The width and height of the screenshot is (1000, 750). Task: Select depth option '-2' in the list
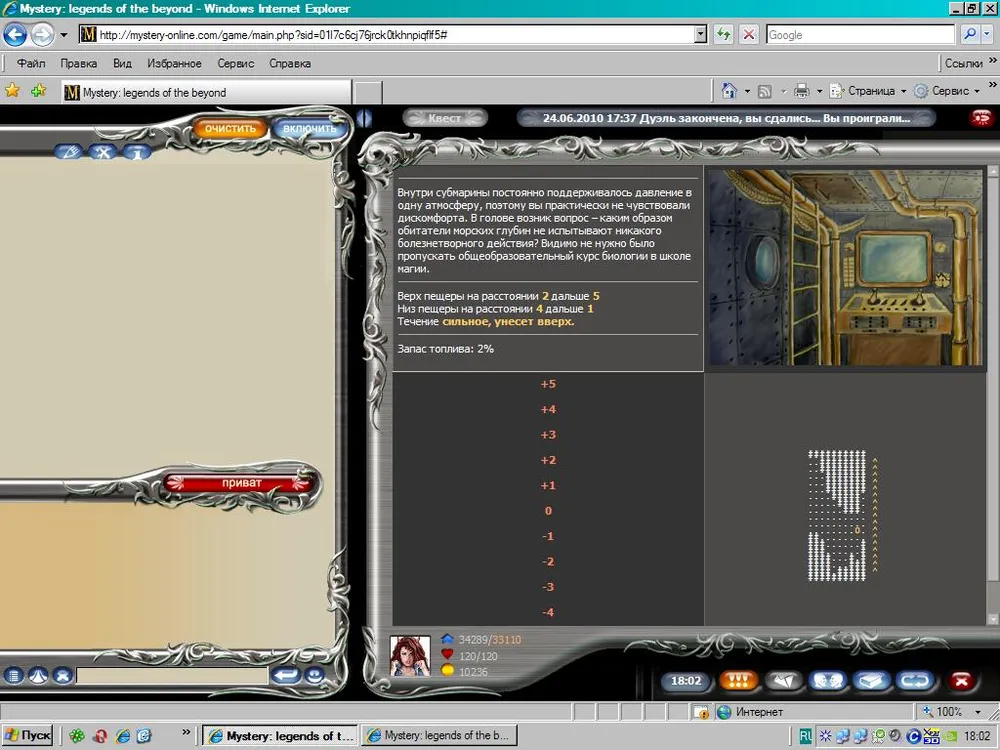coord(548,562)
